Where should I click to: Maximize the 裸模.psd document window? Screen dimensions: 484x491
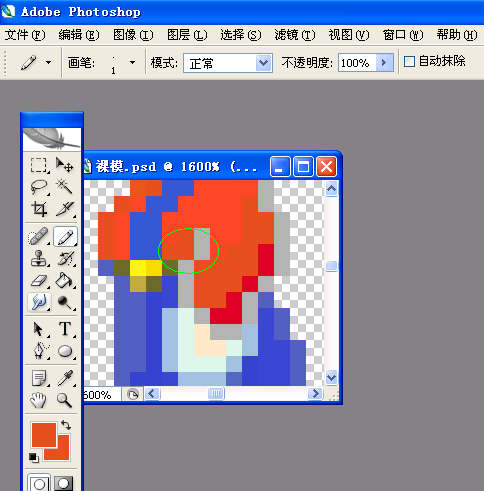(x=303, y=166)
